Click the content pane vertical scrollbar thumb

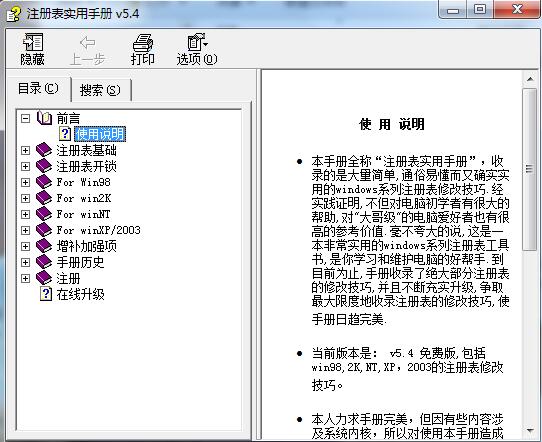tap(529, 169)
